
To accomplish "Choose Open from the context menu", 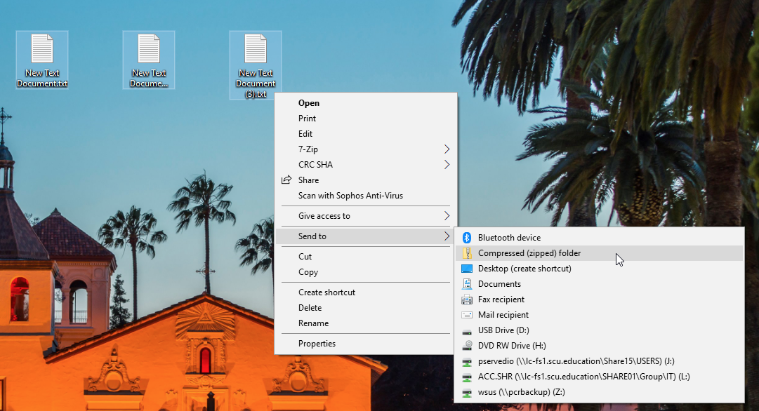I will click(365, 103).
